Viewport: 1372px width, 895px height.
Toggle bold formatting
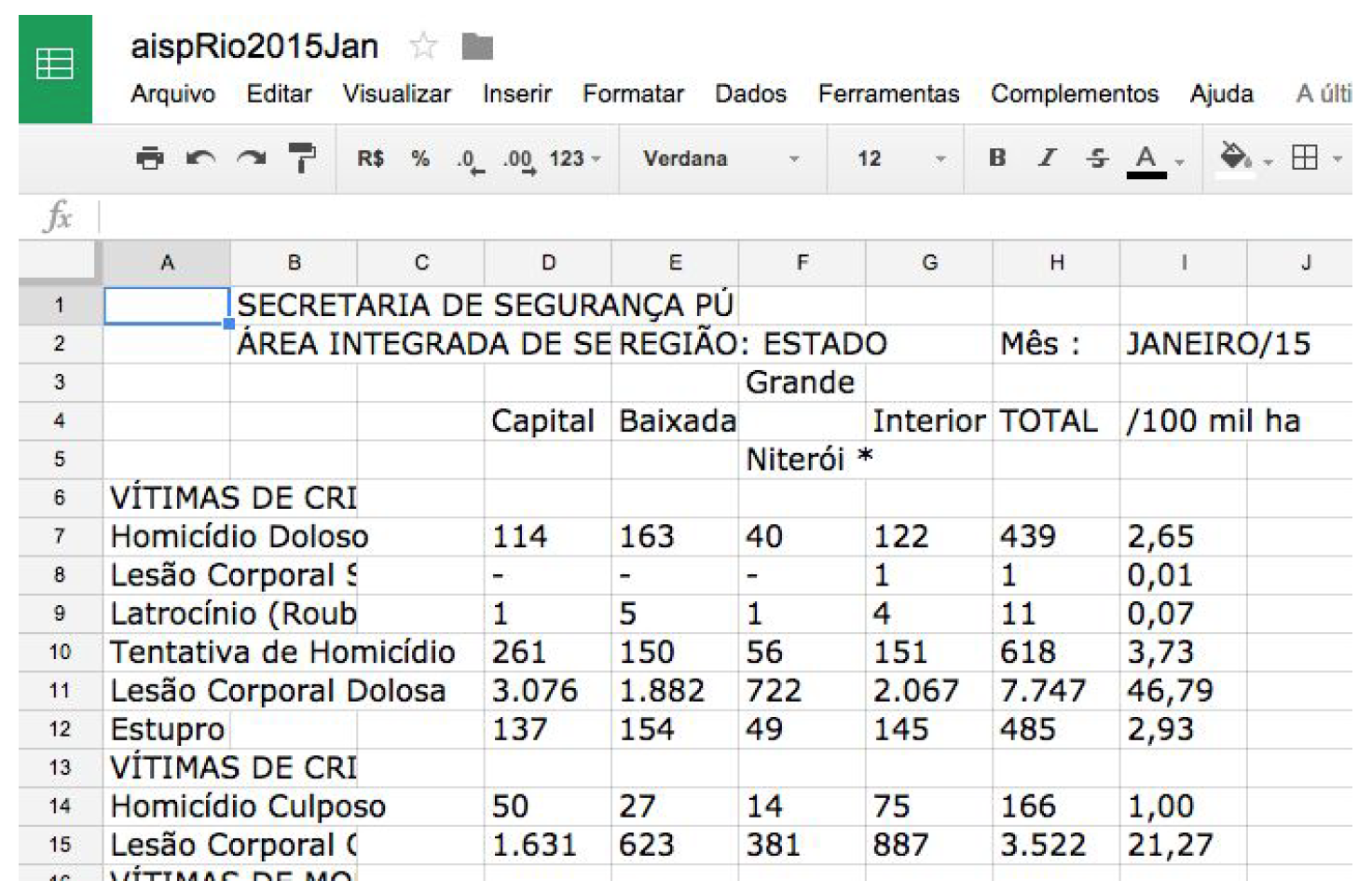click(x=997, y=158)
